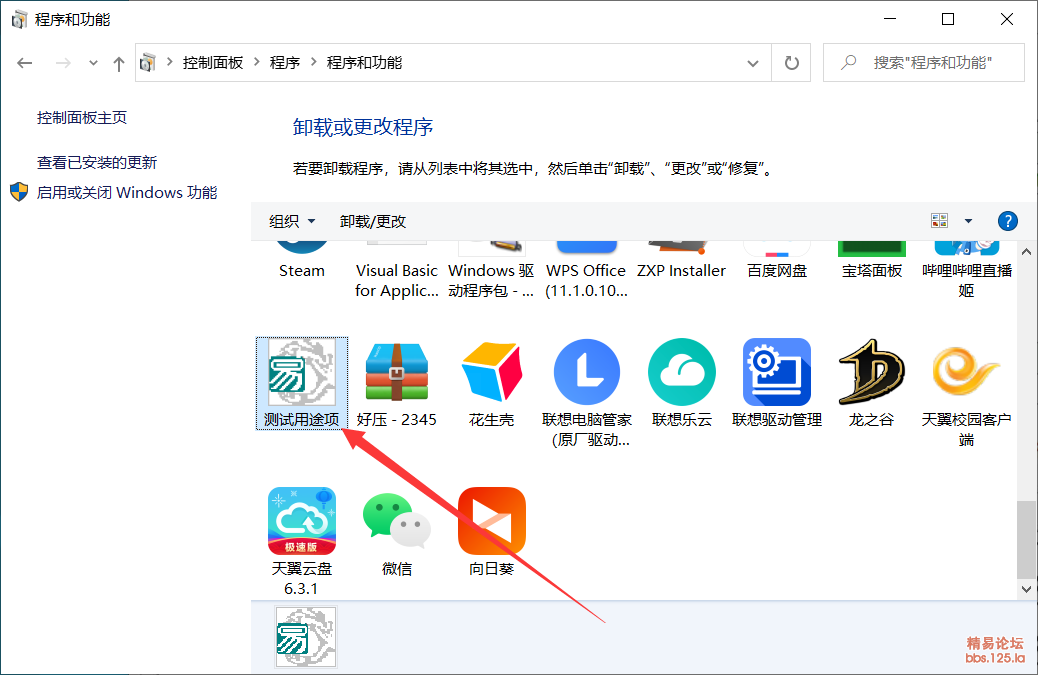Click the view layout icon in toolbar

(939, 221)
